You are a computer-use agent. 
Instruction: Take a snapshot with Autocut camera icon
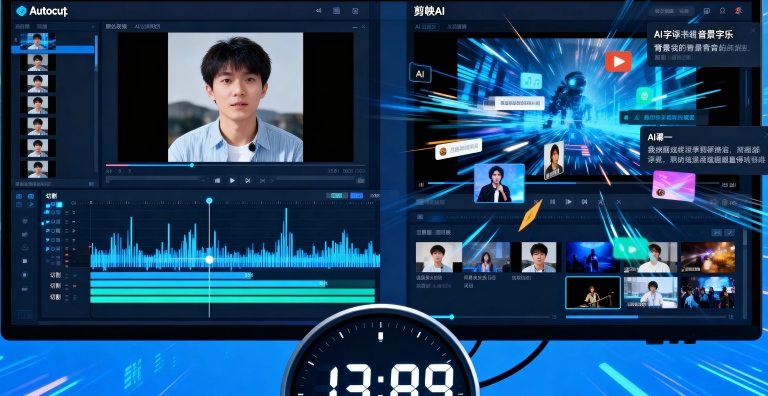click(360, 180)
